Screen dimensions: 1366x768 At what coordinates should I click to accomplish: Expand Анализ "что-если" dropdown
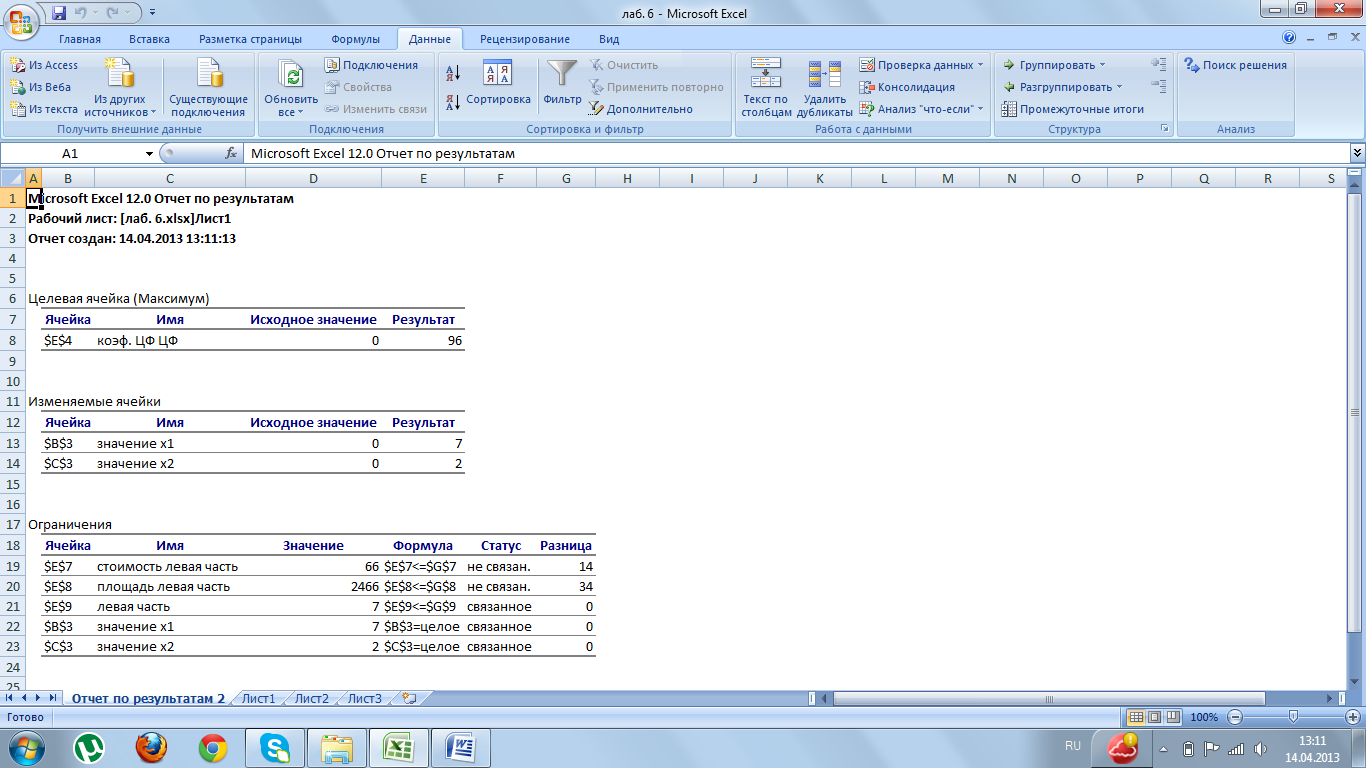pyautogui.click(x=980, y=109)
